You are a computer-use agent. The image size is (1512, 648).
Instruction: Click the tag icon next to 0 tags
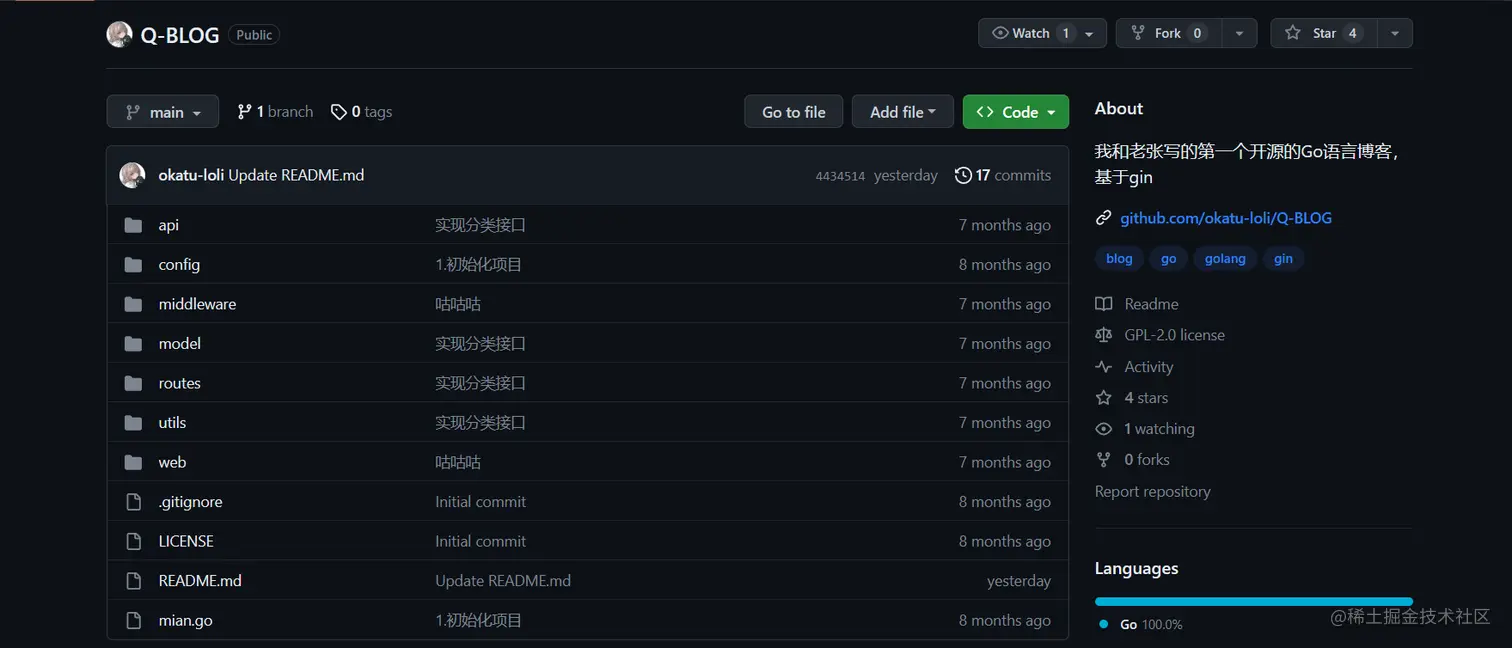(339, 112)
